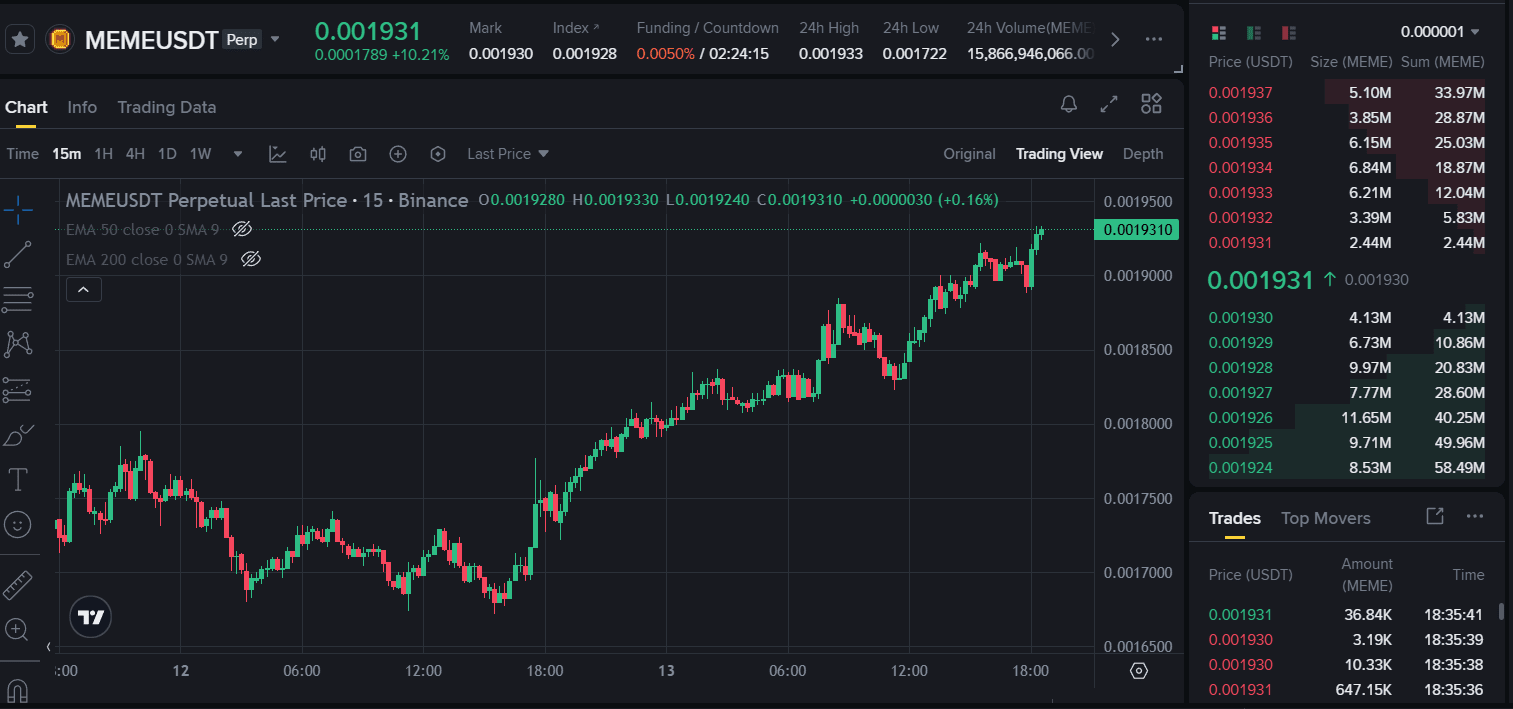Select the zoom in magnifier tool
The width and height of the screenshot is (1513, 709).
tap(17, 630)
